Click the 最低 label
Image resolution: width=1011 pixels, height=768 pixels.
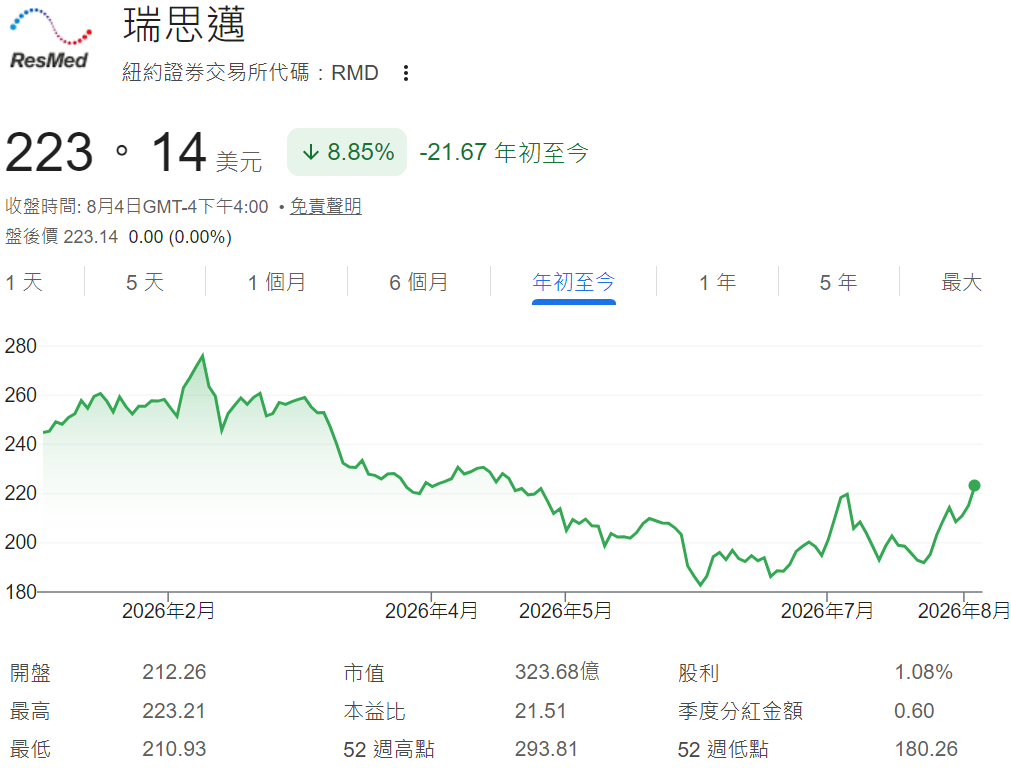(x=30, y=749)
